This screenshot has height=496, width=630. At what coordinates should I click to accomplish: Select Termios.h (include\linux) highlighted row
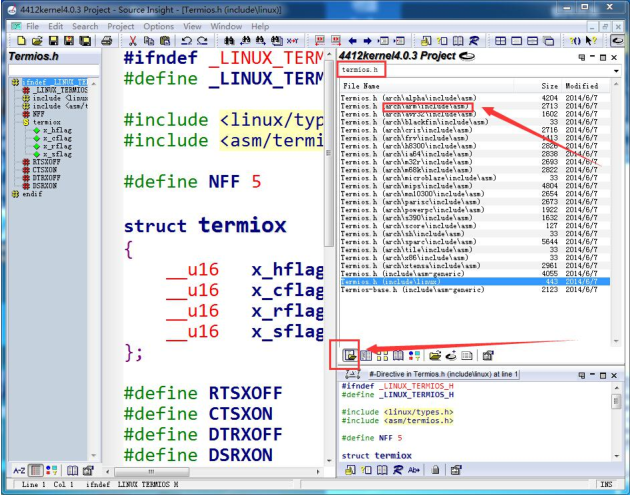475,282
